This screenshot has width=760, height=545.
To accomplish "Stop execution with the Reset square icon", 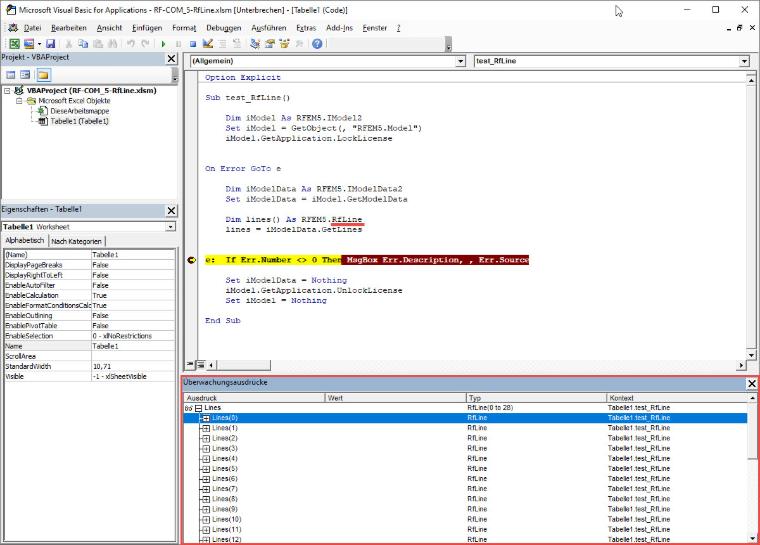I will pos(193,44).
